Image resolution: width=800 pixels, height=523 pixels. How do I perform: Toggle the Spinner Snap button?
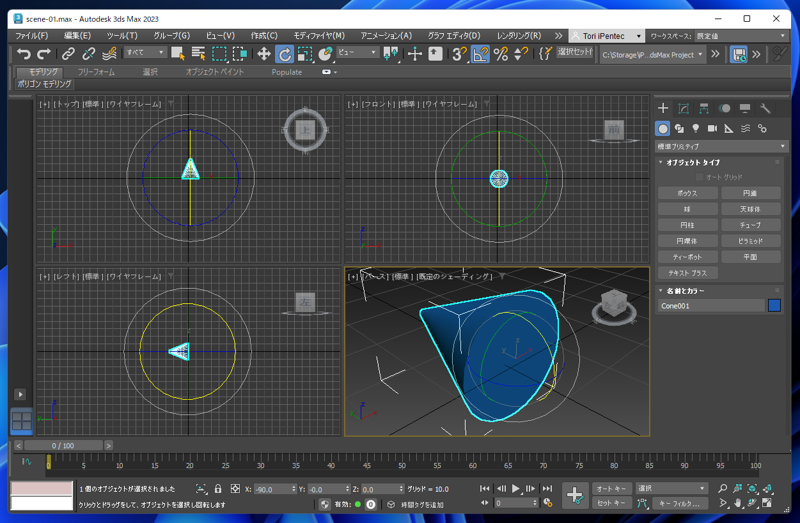[521, 54]
